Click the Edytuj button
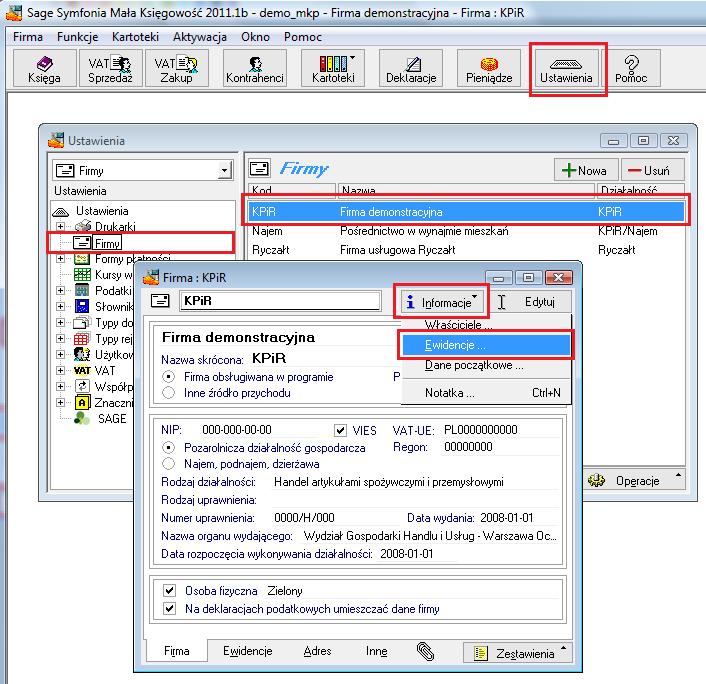 click(531, 302)
